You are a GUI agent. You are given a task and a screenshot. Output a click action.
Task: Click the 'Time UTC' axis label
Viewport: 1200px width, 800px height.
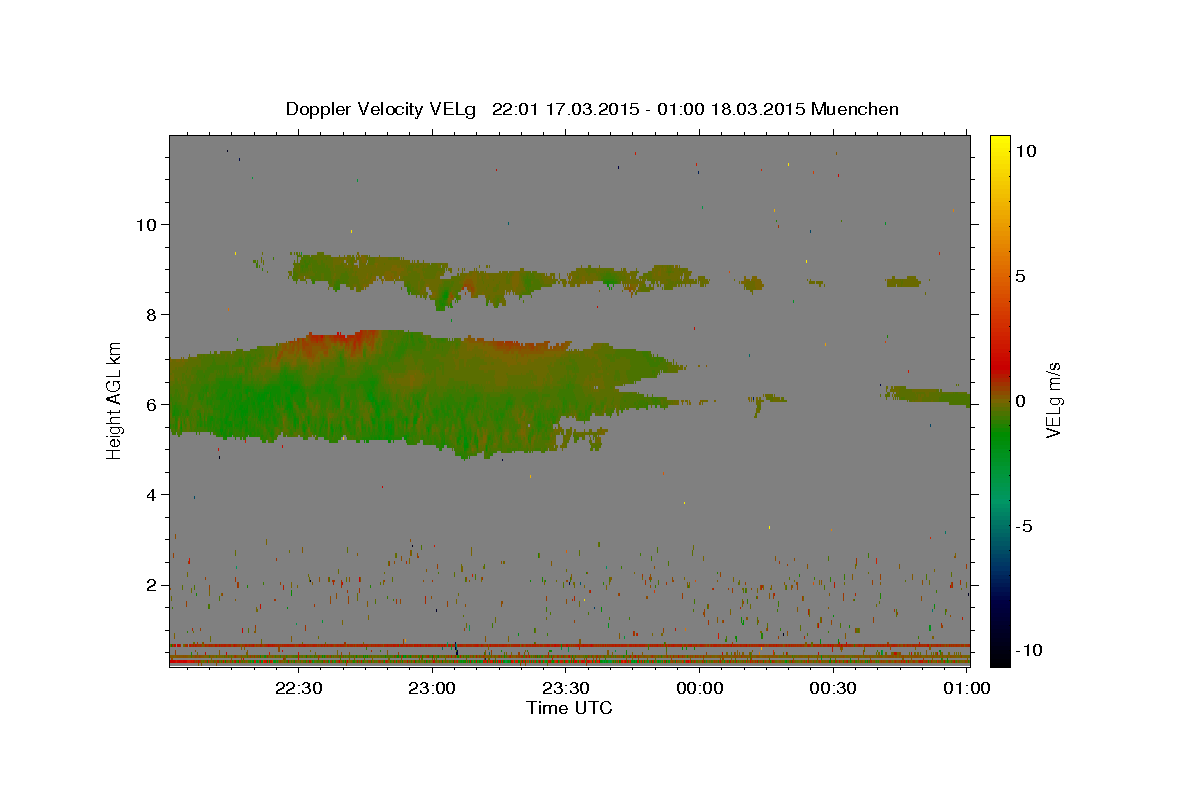[x=569, y=708]
